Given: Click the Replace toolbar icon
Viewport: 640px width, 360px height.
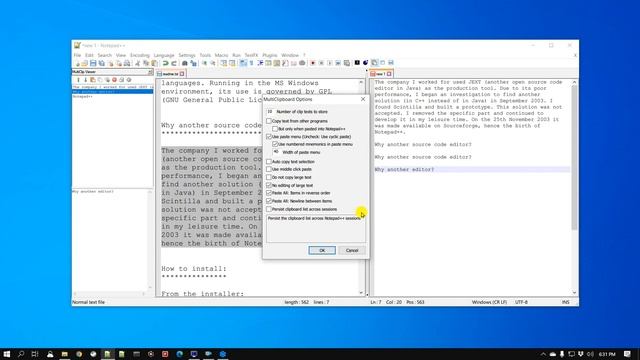Looking at the screenshot, I should 193,63.
